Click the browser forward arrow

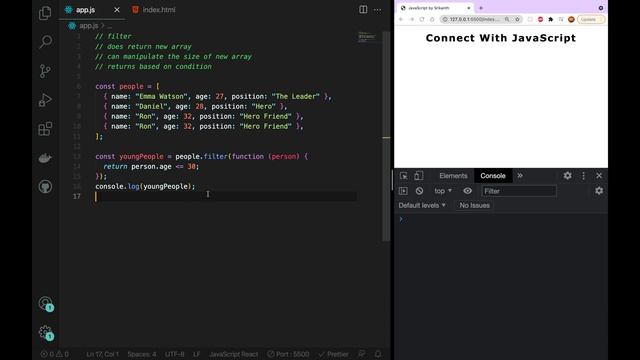pyautogui.click(x=411, y=19)
